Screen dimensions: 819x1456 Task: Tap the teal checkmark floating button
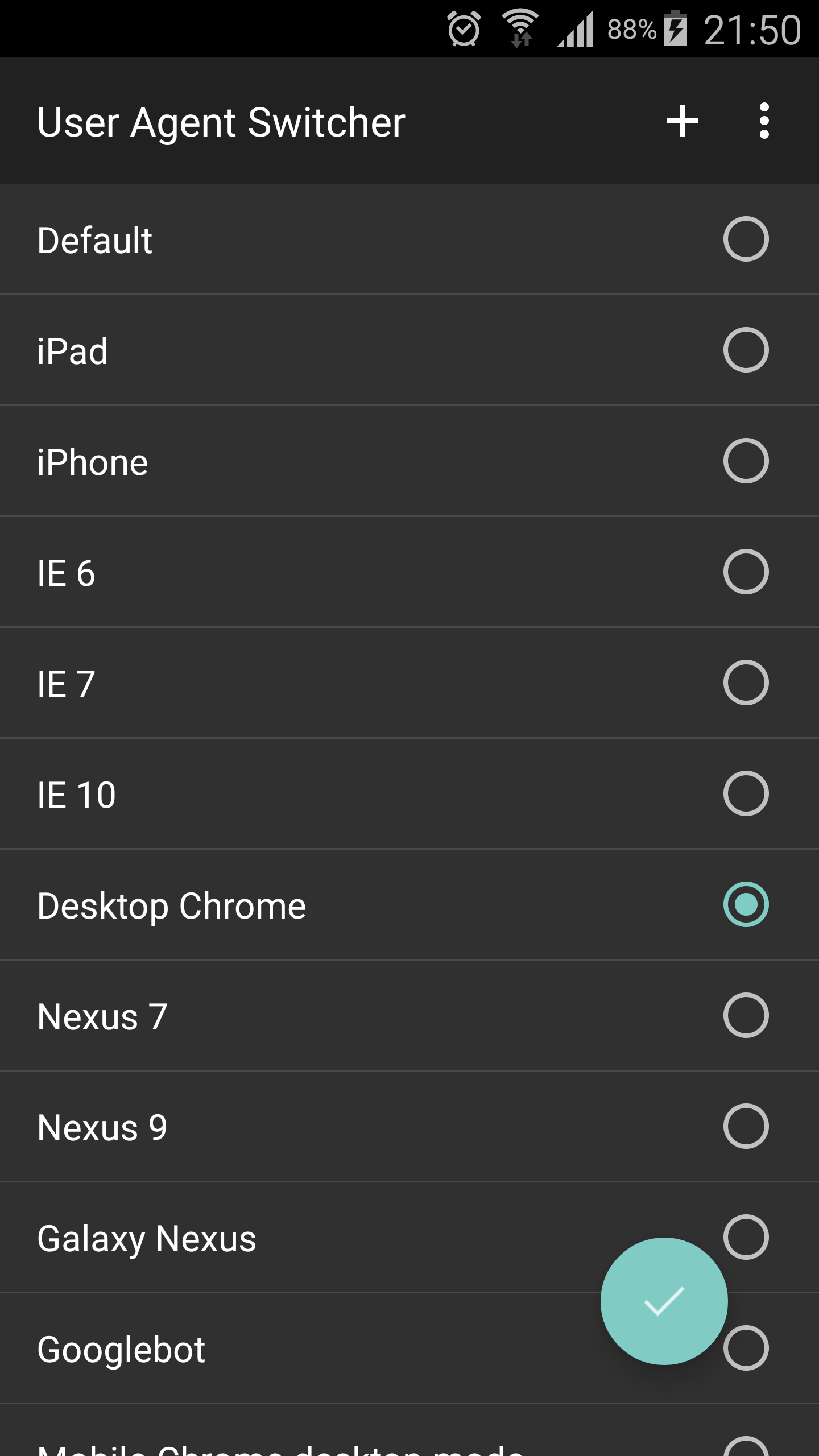(x=664, y=1301)
